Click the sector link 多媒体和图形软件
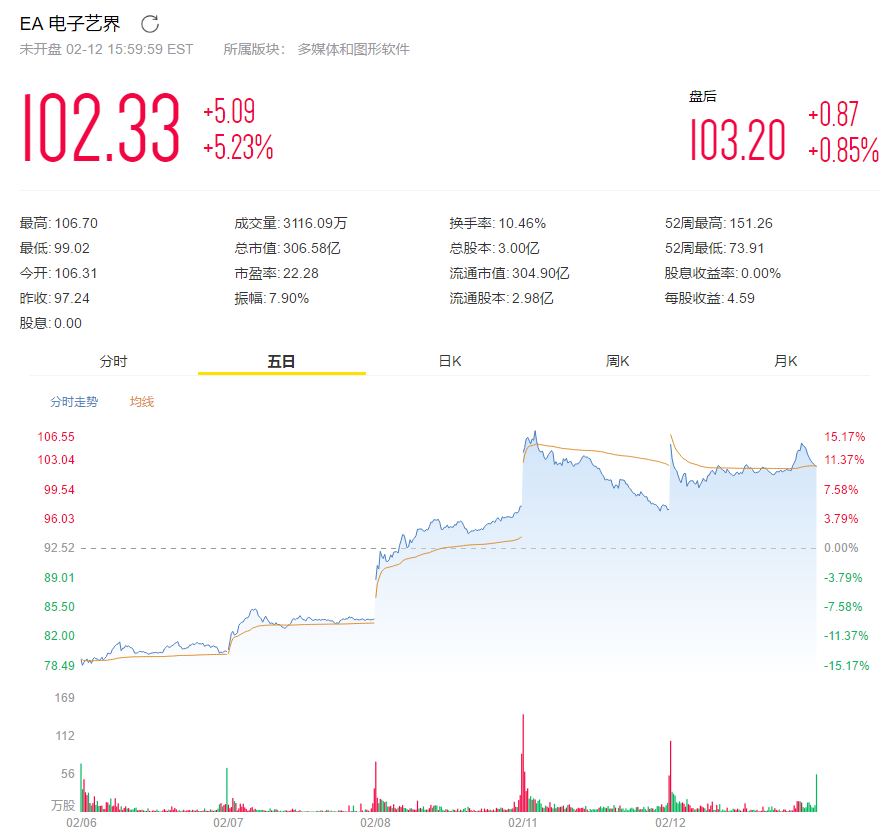Viewport: 886px width, 839px height. point(354,50)
